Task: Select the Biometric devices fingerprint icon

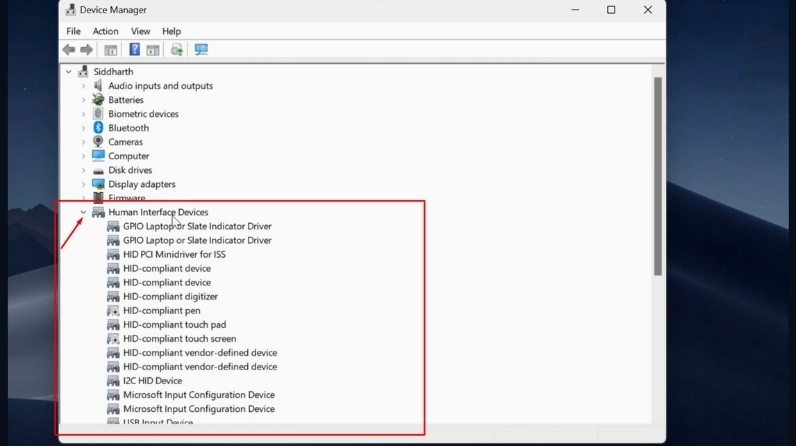Action: point(98,114)
